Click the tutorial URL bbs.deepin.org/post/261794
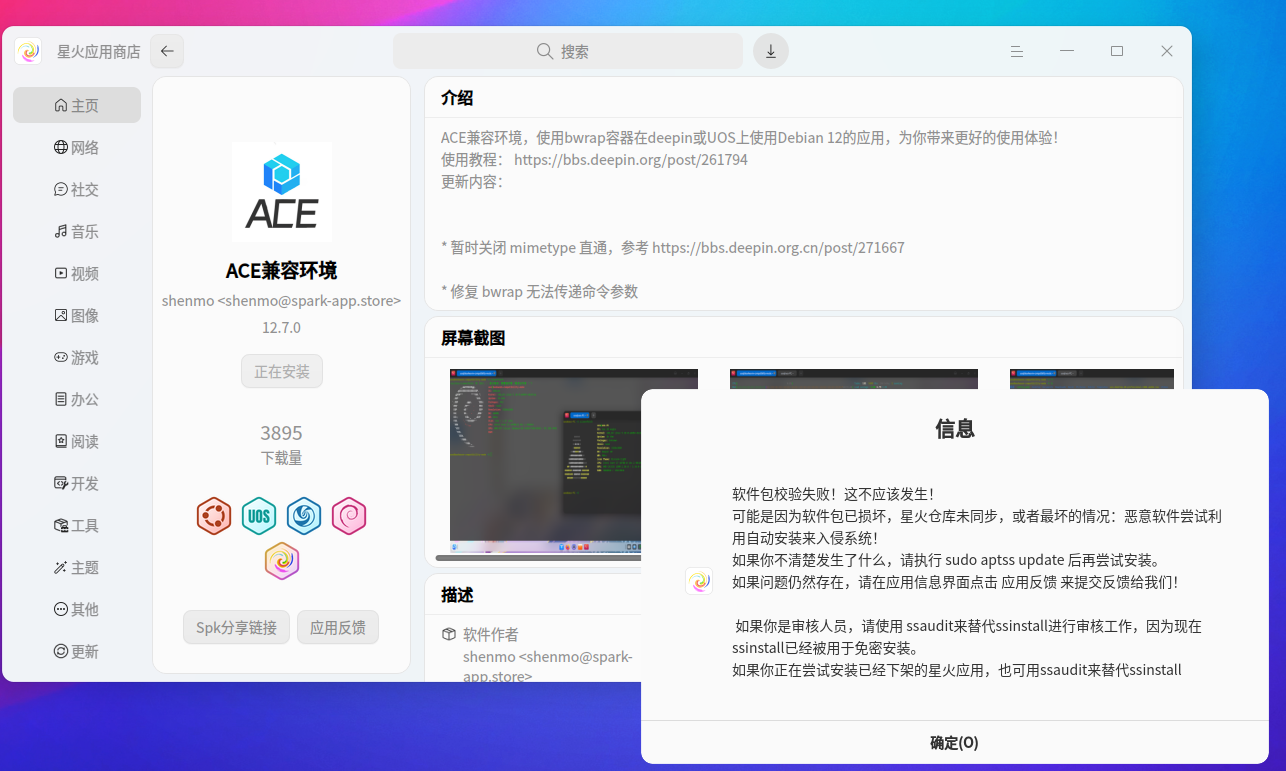Viewport: 1286px width, 771px height. pos(631,159)
